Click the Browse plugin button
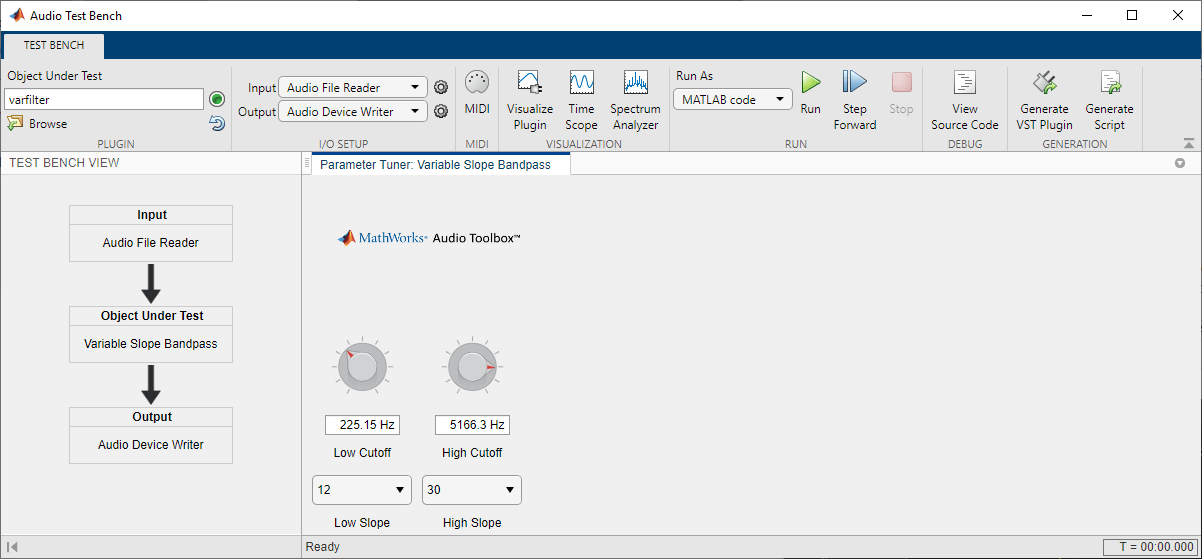 37,124
